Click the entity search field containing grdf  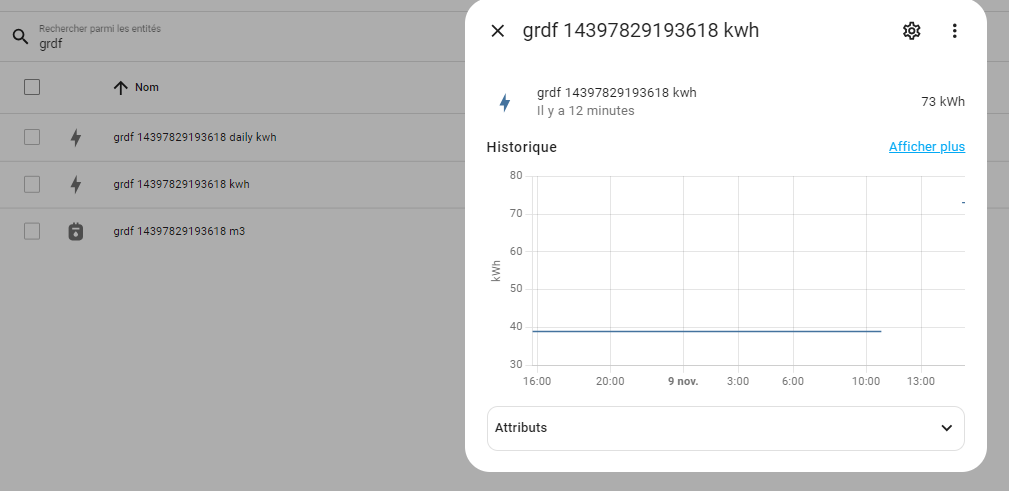238,37
